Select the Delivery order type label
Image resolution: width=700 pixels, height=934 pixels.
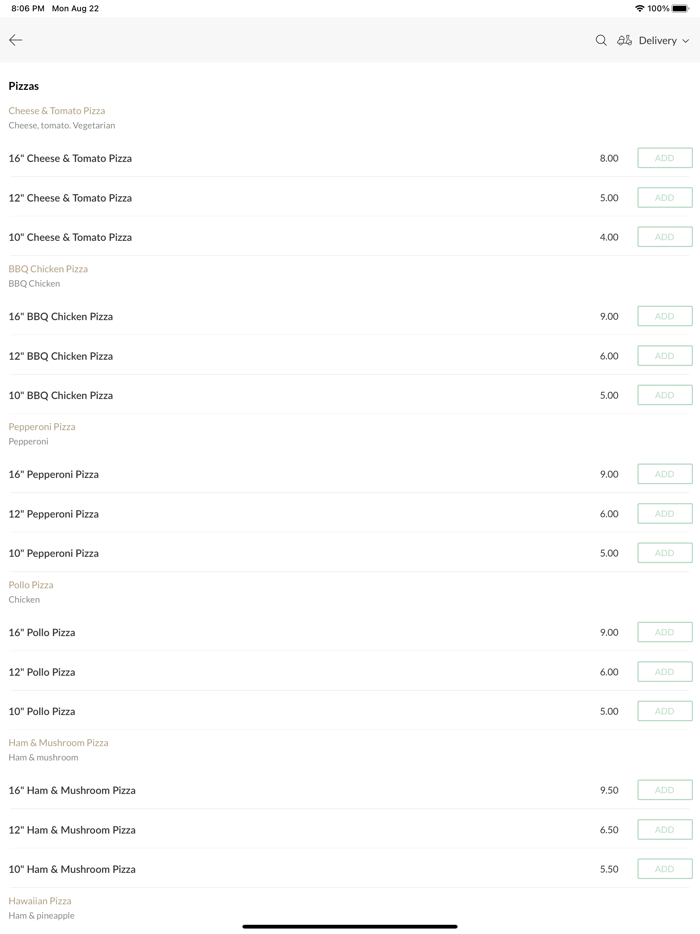pos(657,41)
